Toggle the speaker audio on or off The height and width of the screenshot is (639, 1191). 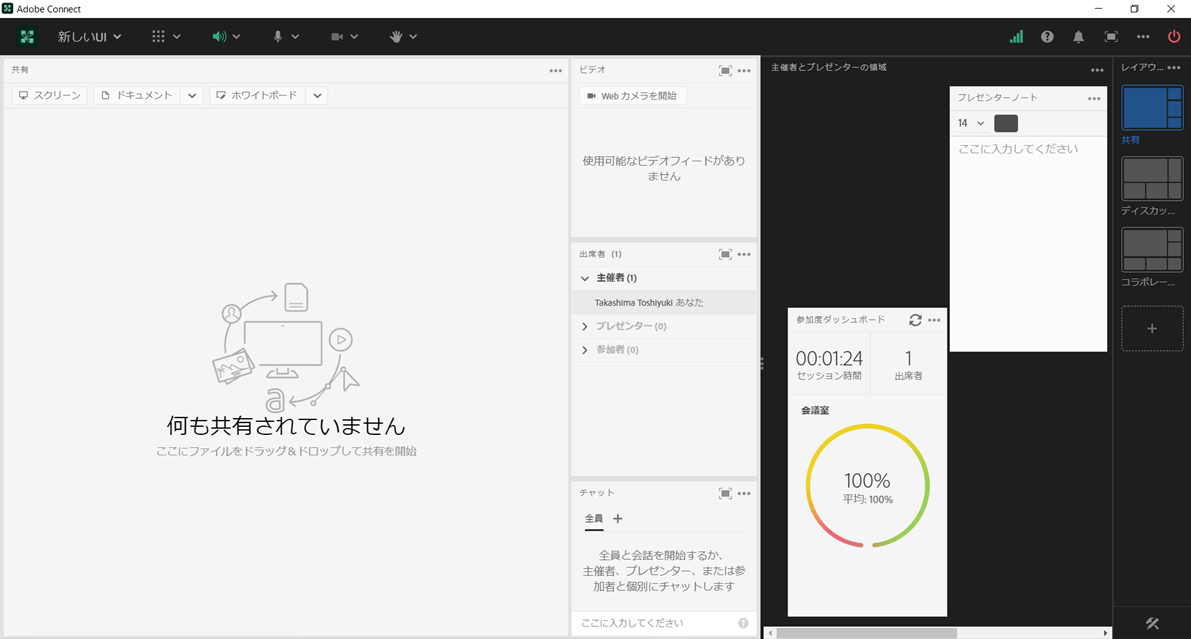click(218, 36)
